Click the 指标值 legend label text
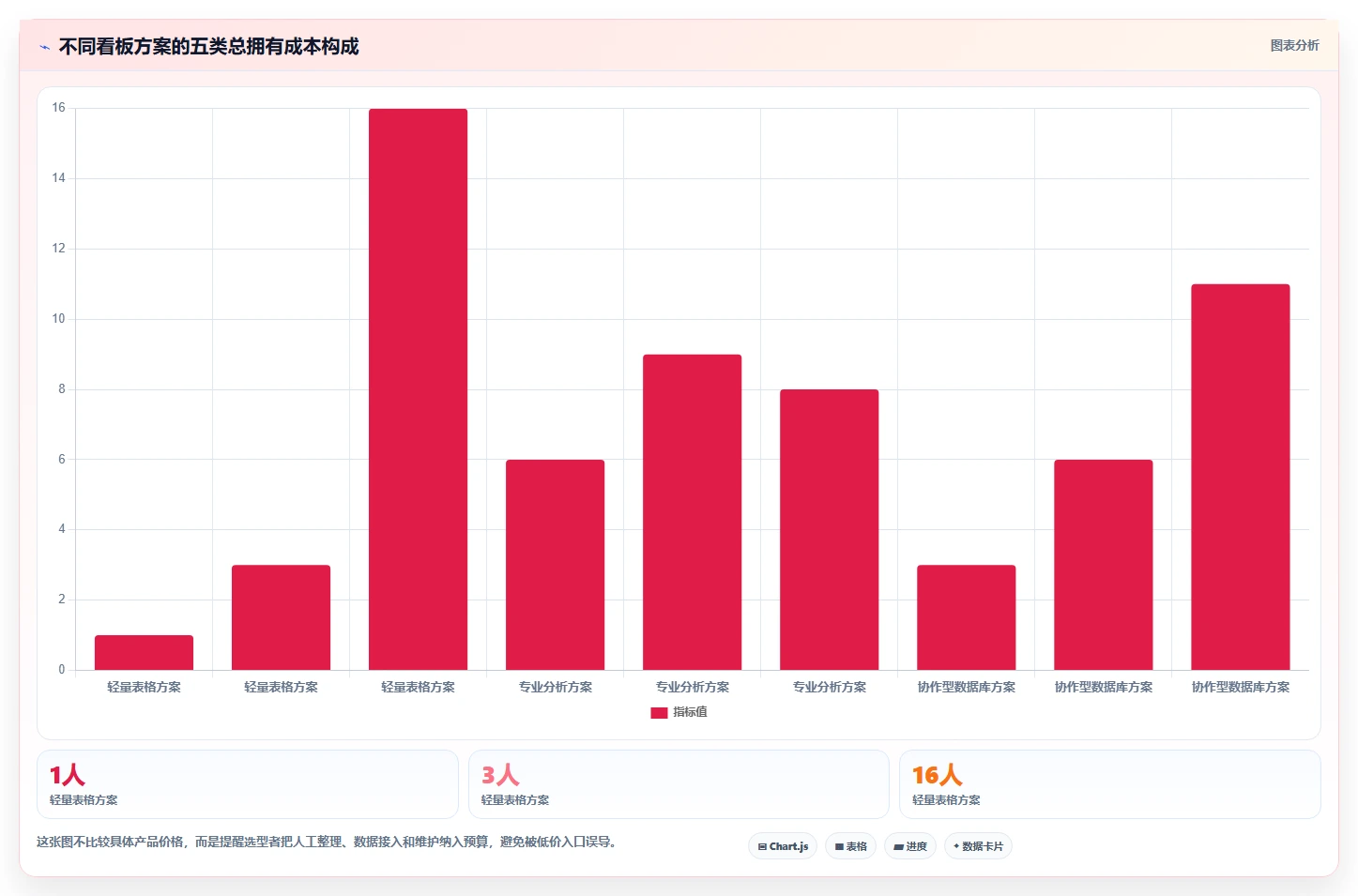 pos(690,713)
